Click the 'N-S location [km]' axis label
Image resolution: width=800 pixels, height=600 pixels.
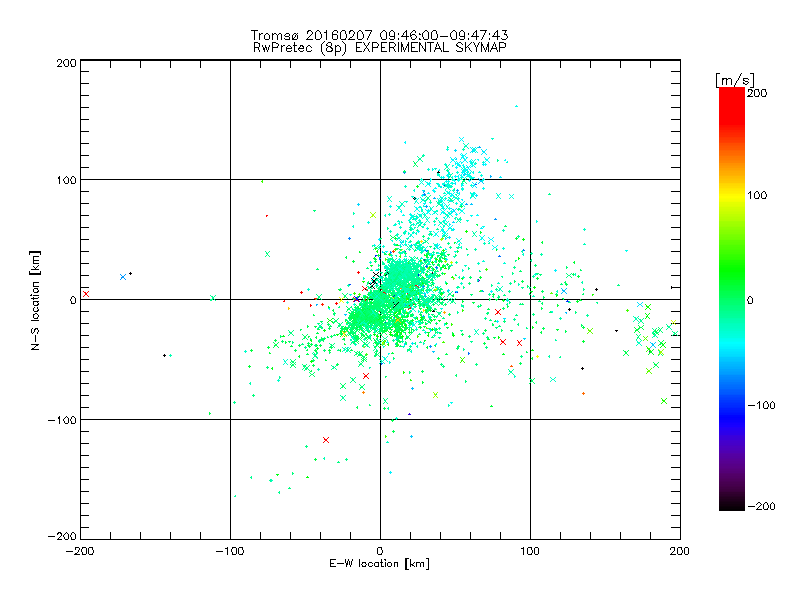pyautogui.click(x=35, y=300)
